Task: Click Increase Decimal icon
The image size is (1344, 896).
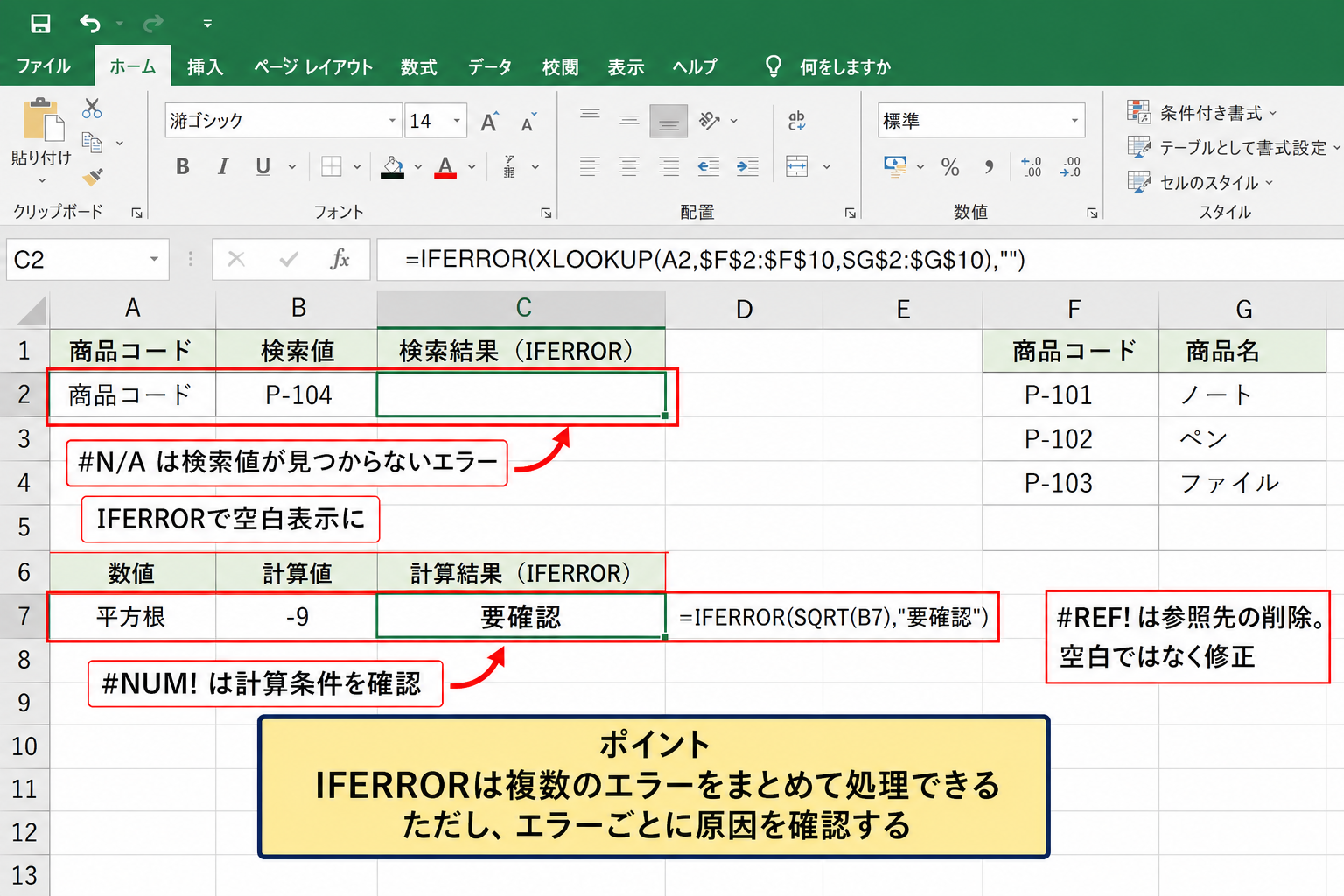Action: click(x=1031, y=166)
